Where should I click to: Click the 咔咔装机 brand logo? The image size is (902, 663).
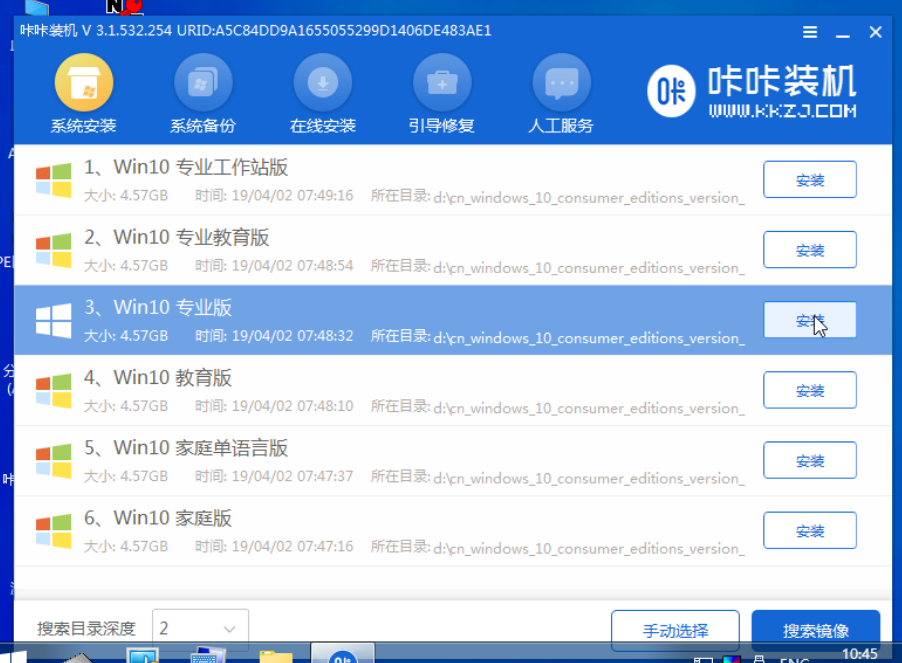pos(752,92)
